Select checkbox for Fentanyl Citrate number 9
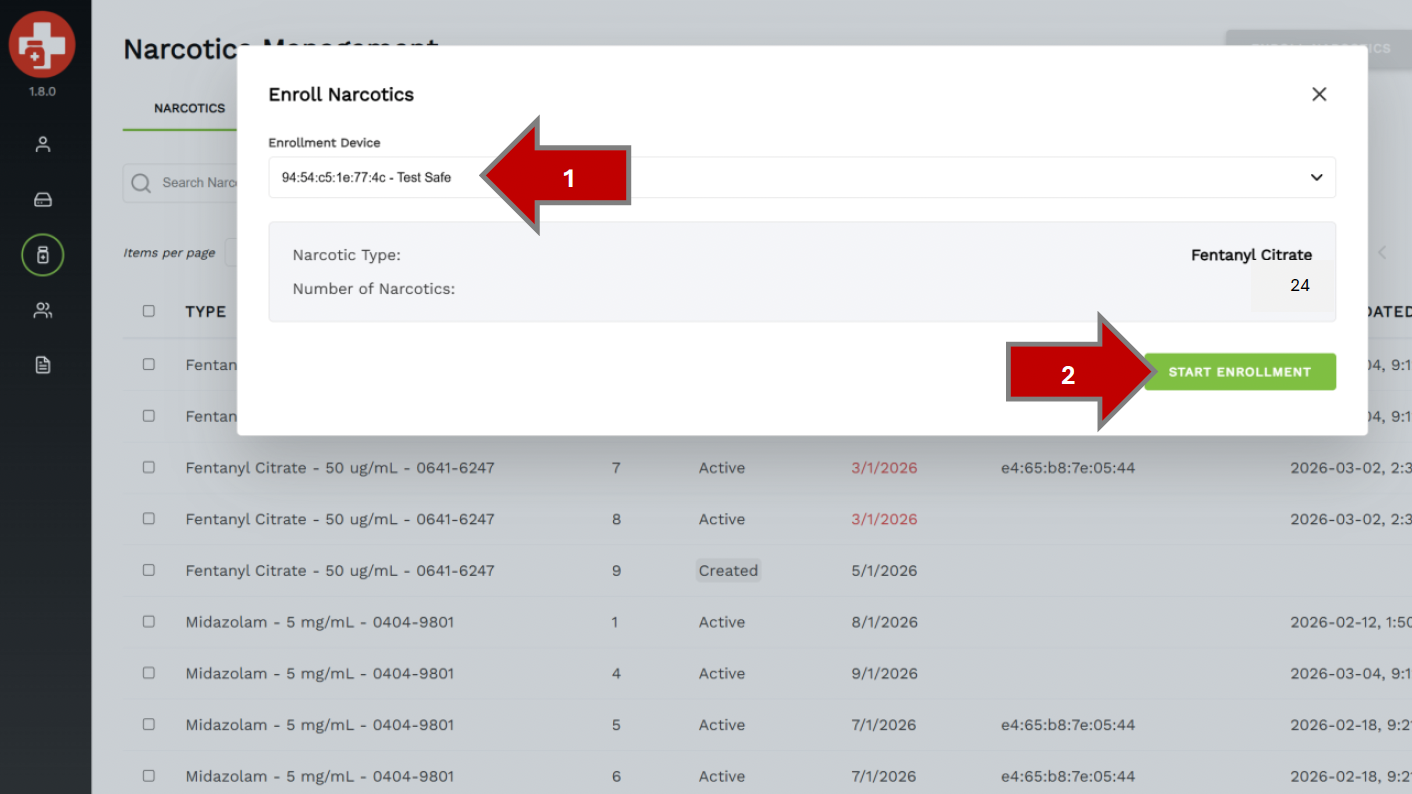 [x=149, y=570]
